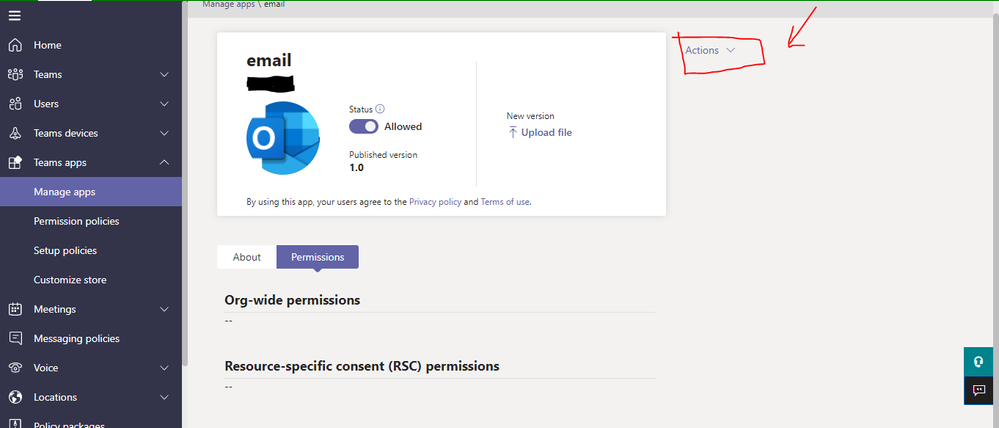Expand the Locations chevron
999x428 pixels.
coord(164,397)
